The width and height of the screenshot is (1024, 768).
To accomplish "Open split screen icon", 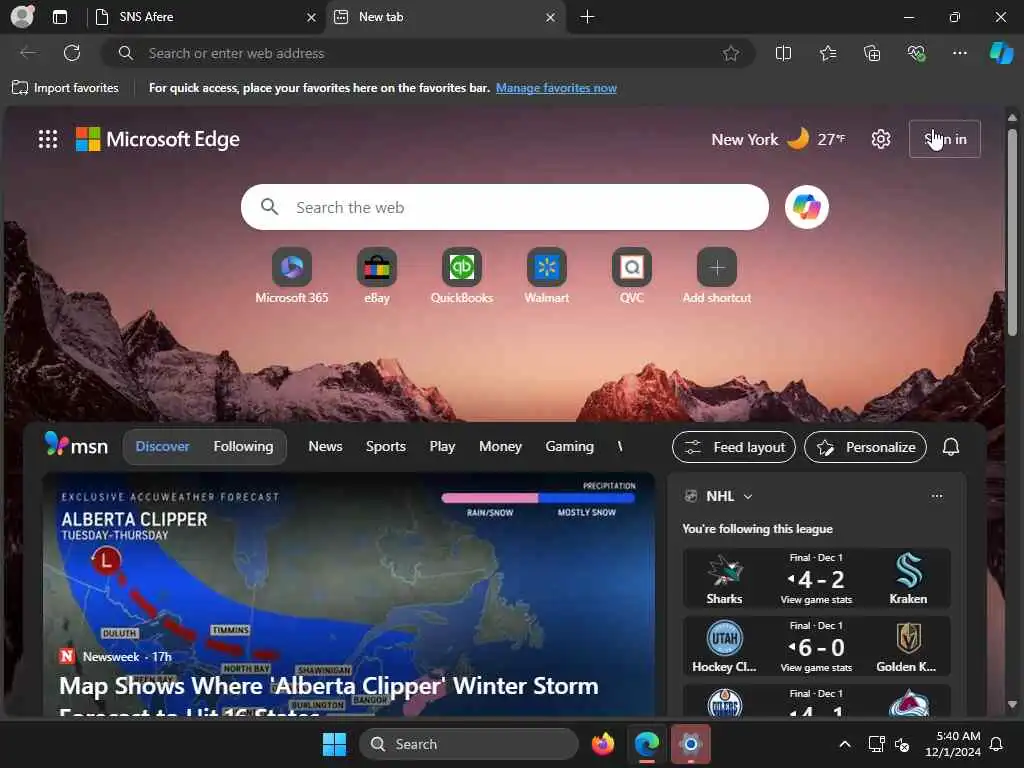I will point(783,54).
